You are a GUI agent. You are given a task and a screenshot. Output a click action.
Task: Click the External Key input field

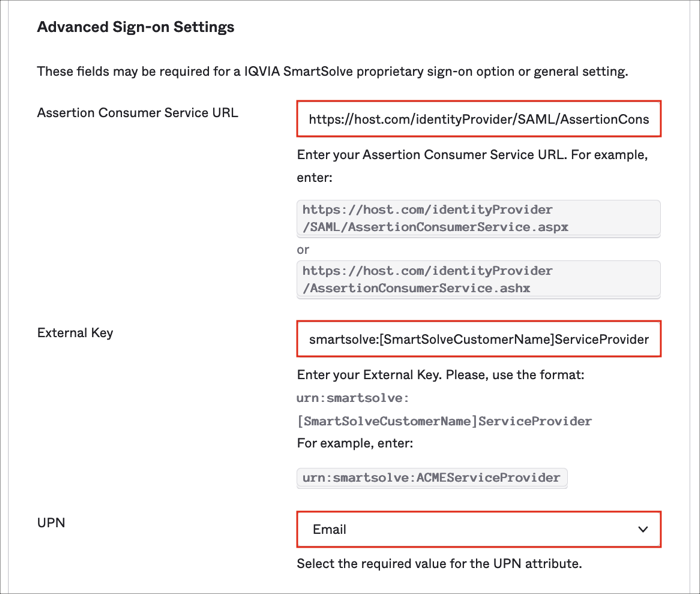coord(478,339)
